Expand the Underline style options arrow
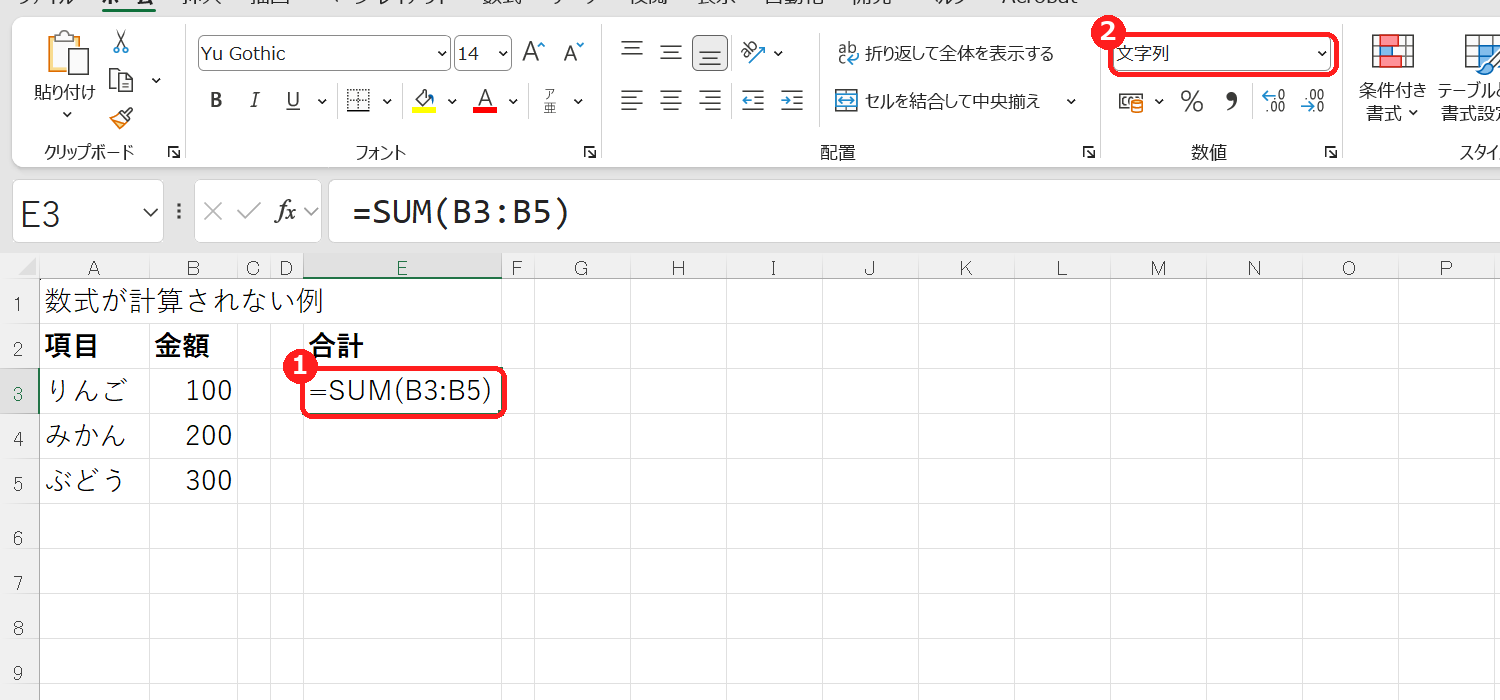 [x=322, y=101]
